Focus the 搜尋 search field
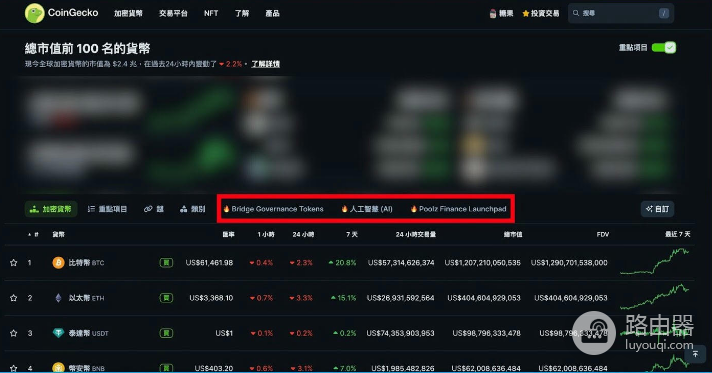This screenshot has height=373, width=712. 621,13
